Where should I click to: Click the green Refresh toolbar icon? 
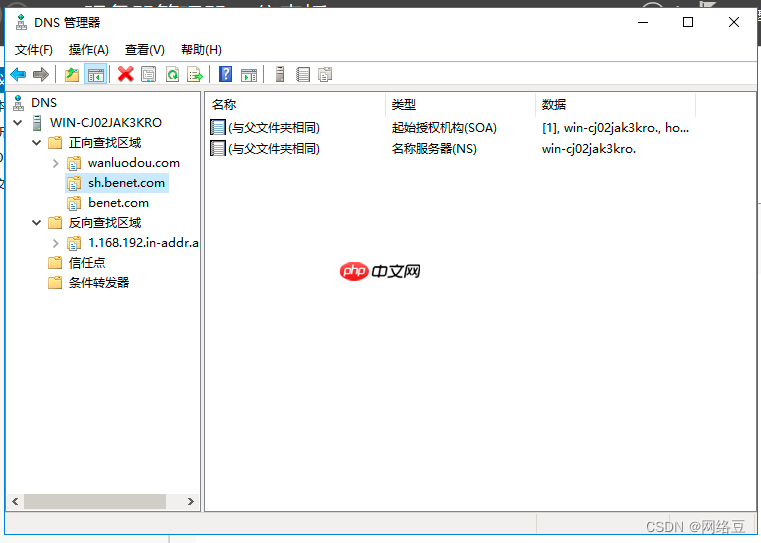click(x=172, y=74)
